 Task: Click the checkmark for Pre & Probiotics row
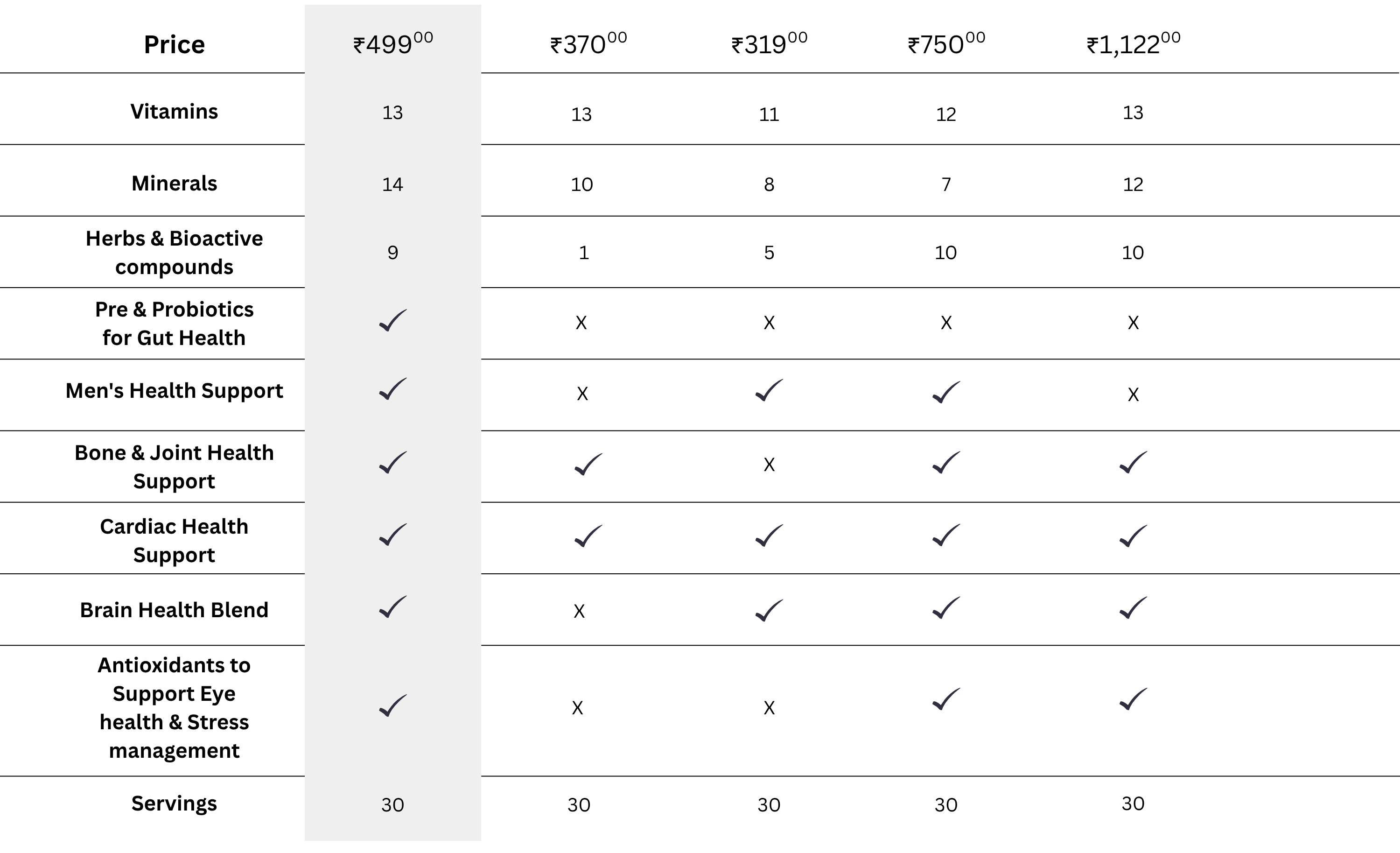pyautogui.click(x=392, y=321)
